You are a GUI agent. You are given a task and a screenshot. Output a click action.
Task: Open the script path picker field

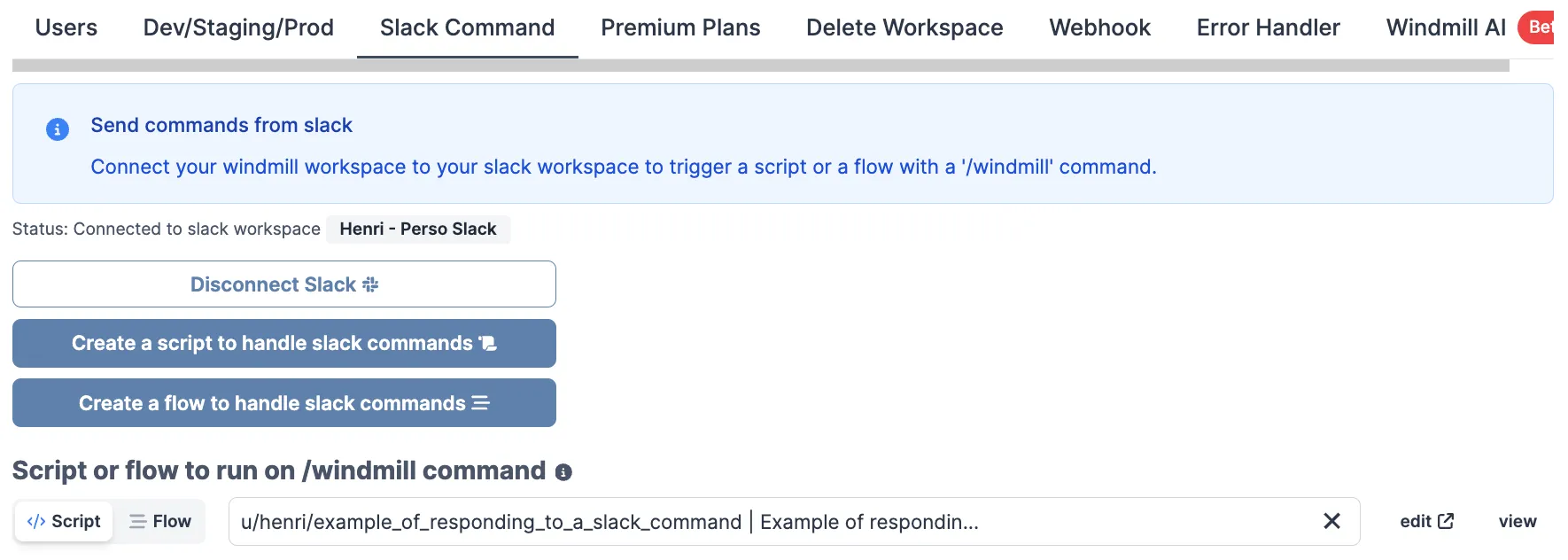pos(771,521)
